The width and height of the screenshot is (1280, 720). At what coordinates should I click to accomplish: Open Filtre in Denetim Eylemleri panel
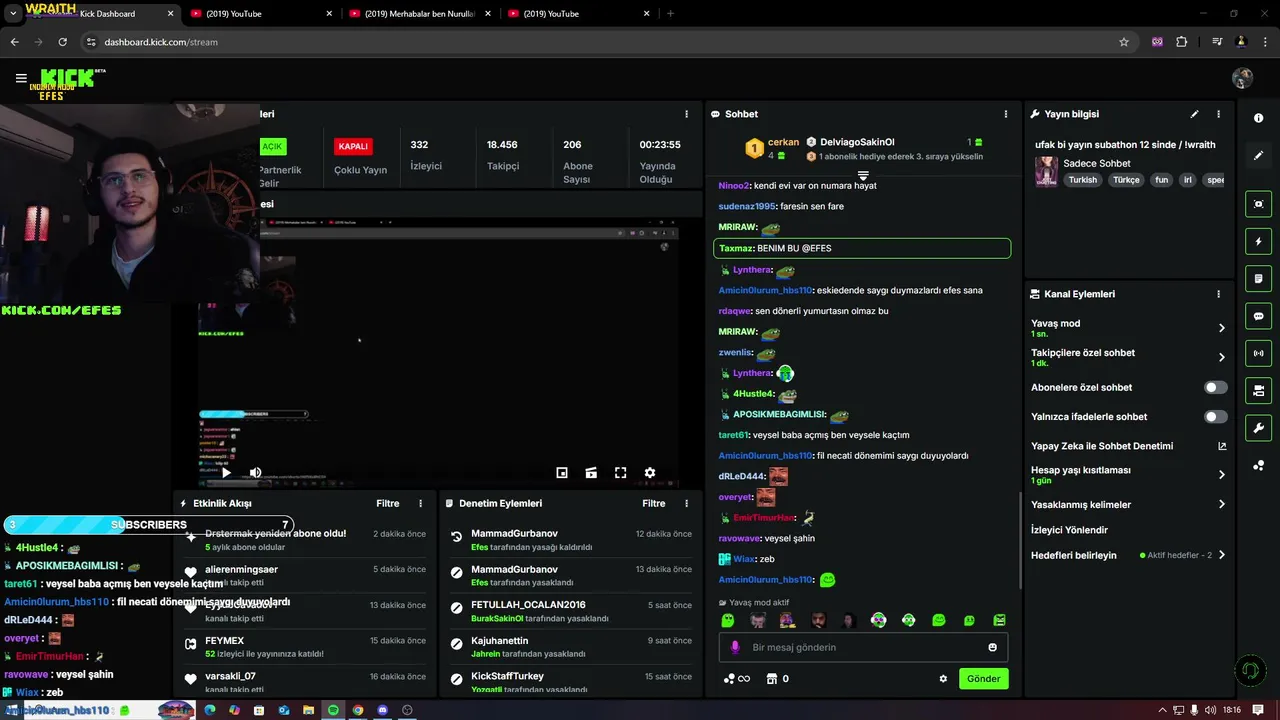pyautogui.click(x=653, y=503)
